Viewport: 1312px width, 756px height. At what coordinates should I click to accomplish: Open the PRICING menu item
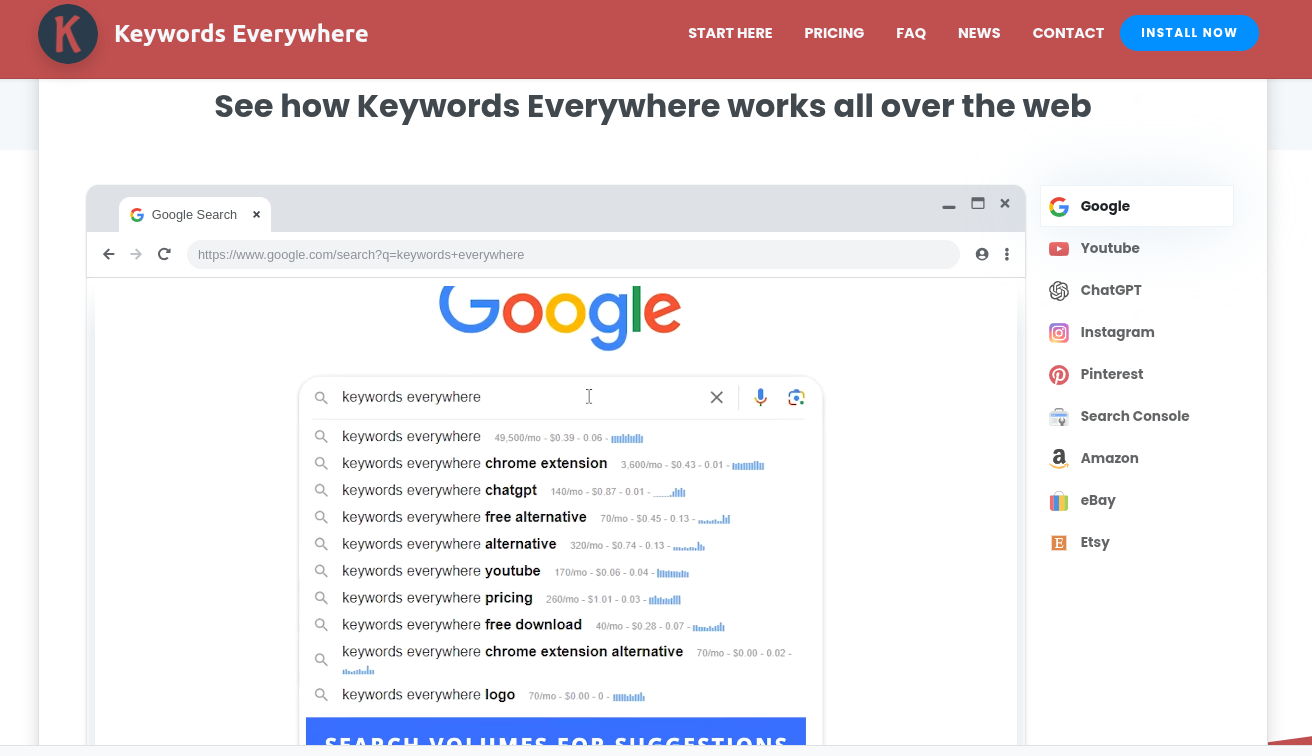pos(834,33)
